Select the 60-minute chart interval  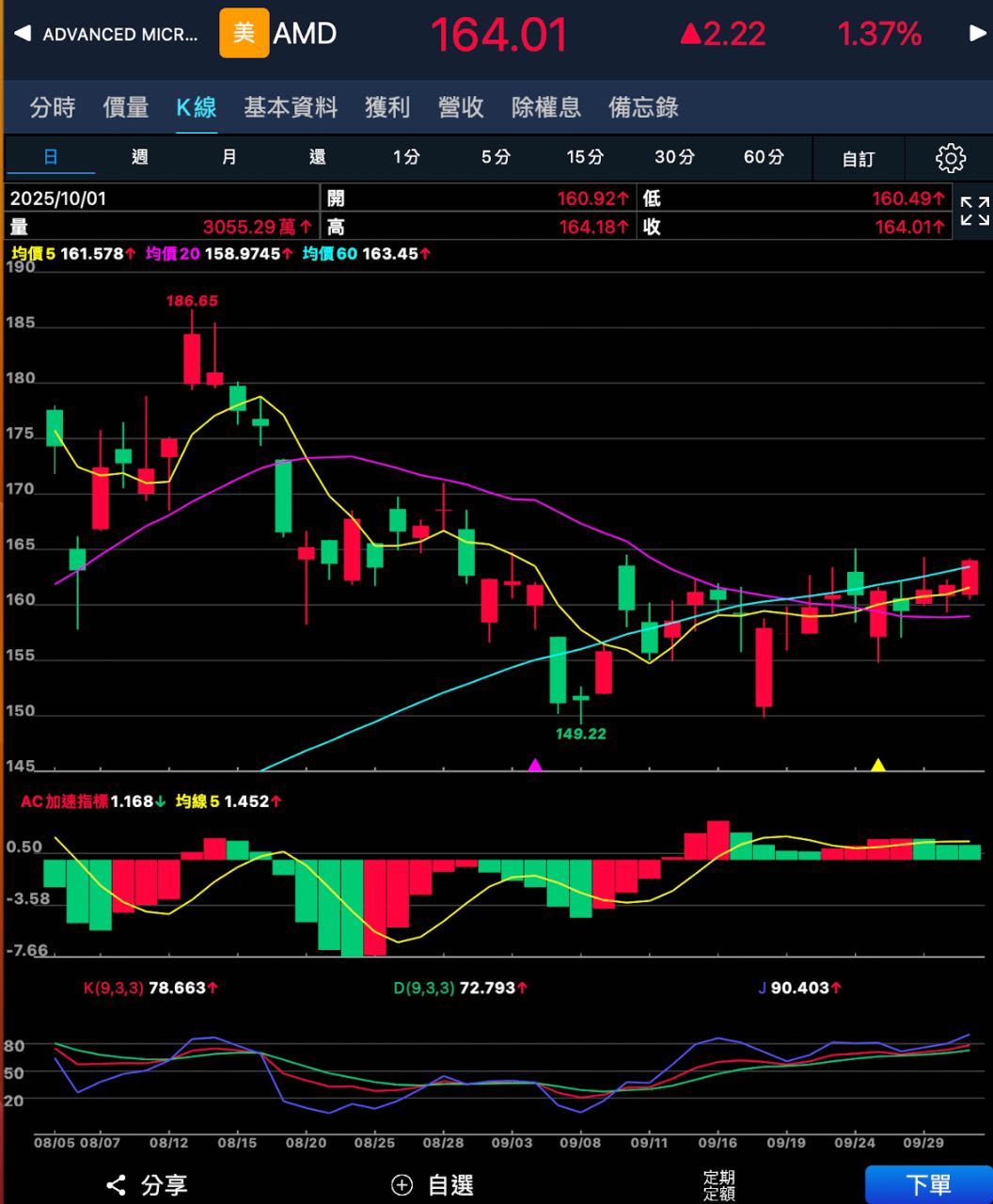pyautogui.click(x=764, y=157)
